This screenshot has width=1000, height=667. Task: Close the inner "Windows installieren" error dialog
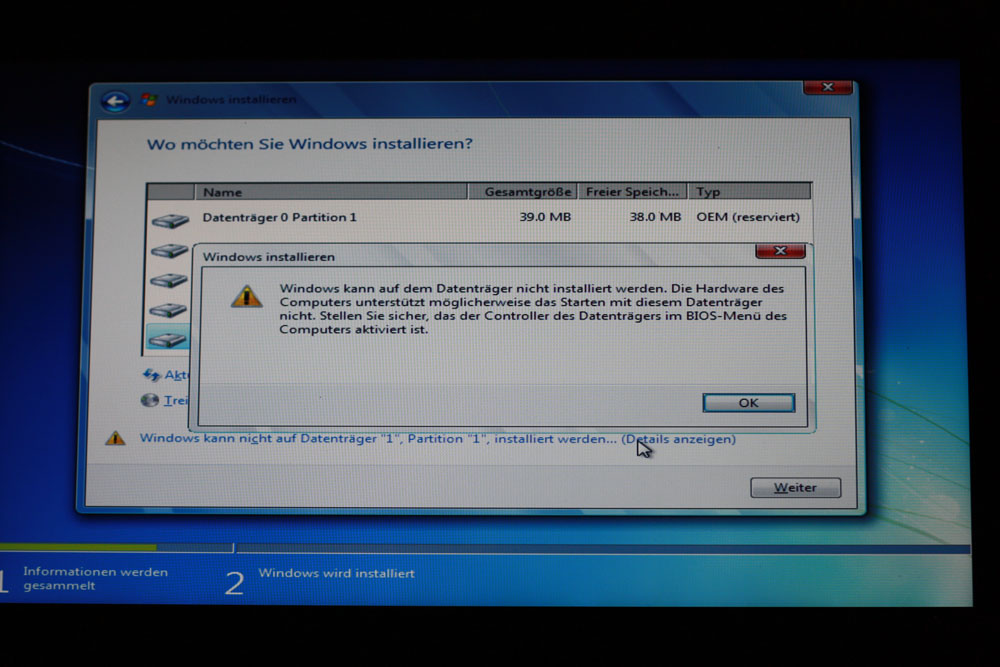click(780, 251)
